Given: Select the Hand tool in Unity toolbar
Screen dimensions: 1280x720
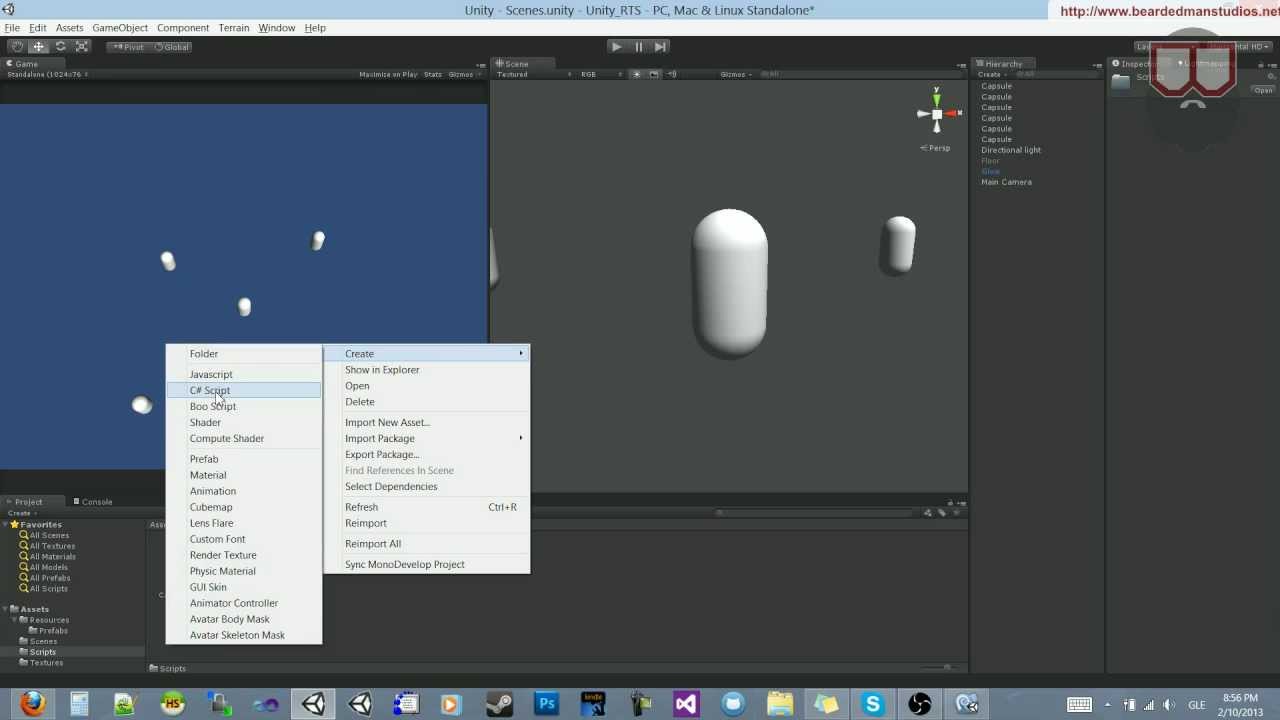Looking at the screenshot, I should 17,46.
